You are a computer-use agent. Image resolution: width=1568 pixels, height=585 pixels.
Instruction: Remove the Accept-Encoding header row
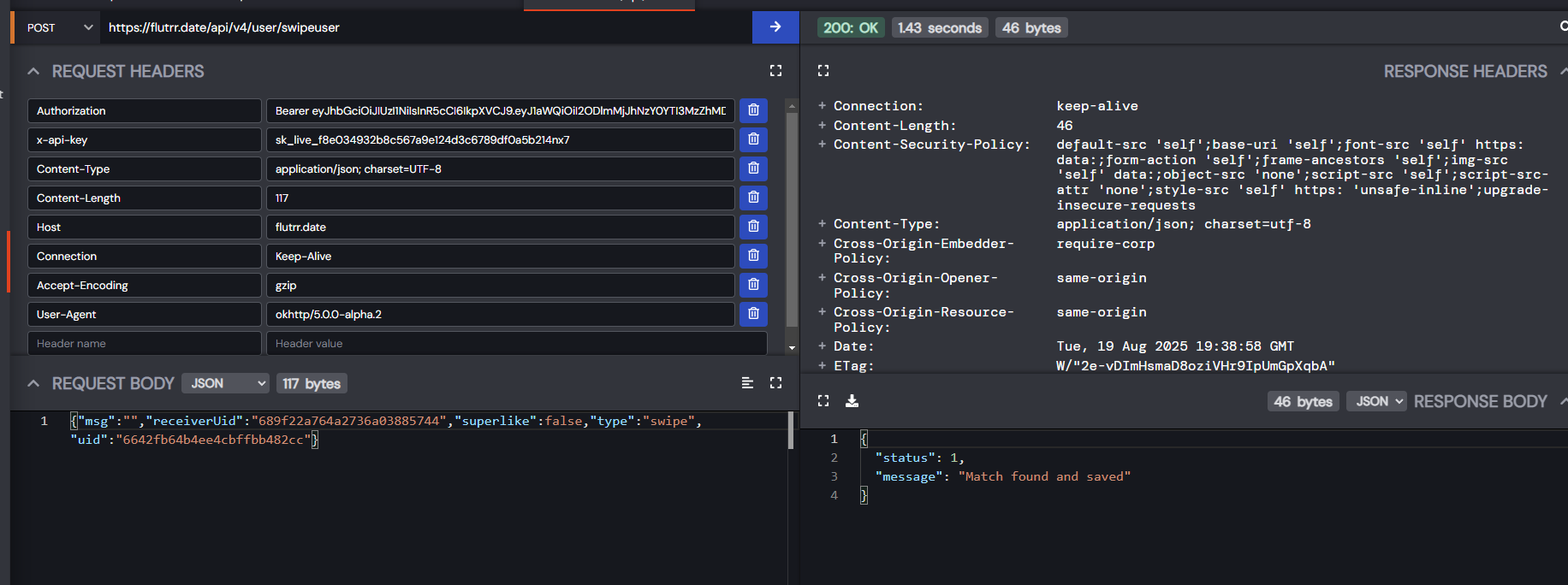753,285
